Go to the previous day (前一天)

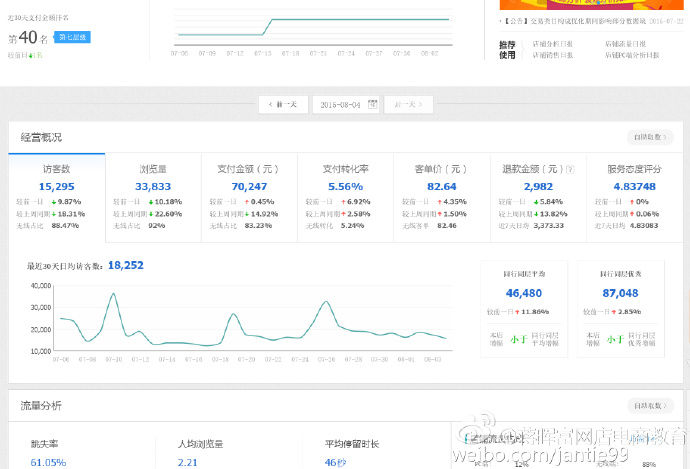tap(283, 104)
